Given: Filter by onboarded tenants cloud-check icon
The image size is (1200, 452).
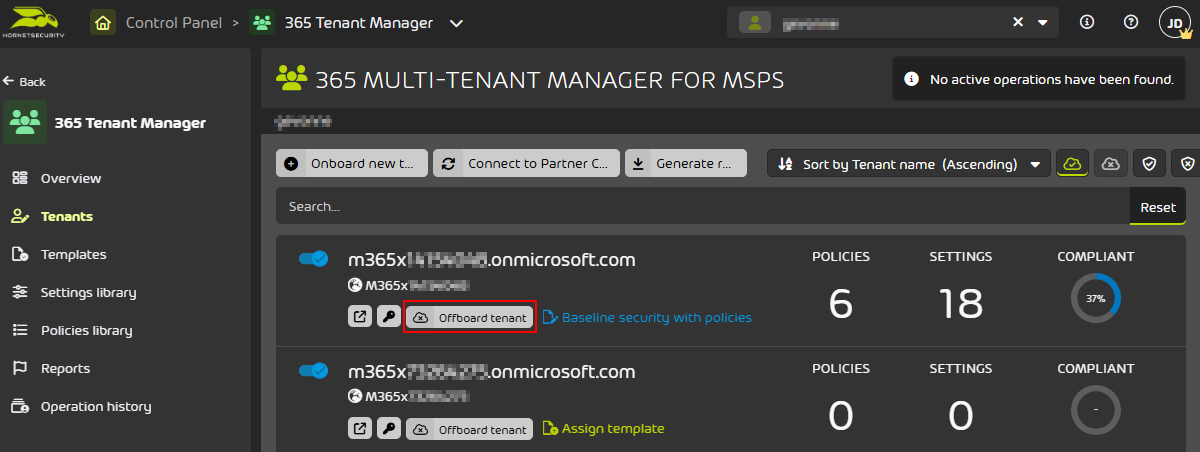Looking at the screenshot, I should pyautogui.click(x=1072, y=164).
